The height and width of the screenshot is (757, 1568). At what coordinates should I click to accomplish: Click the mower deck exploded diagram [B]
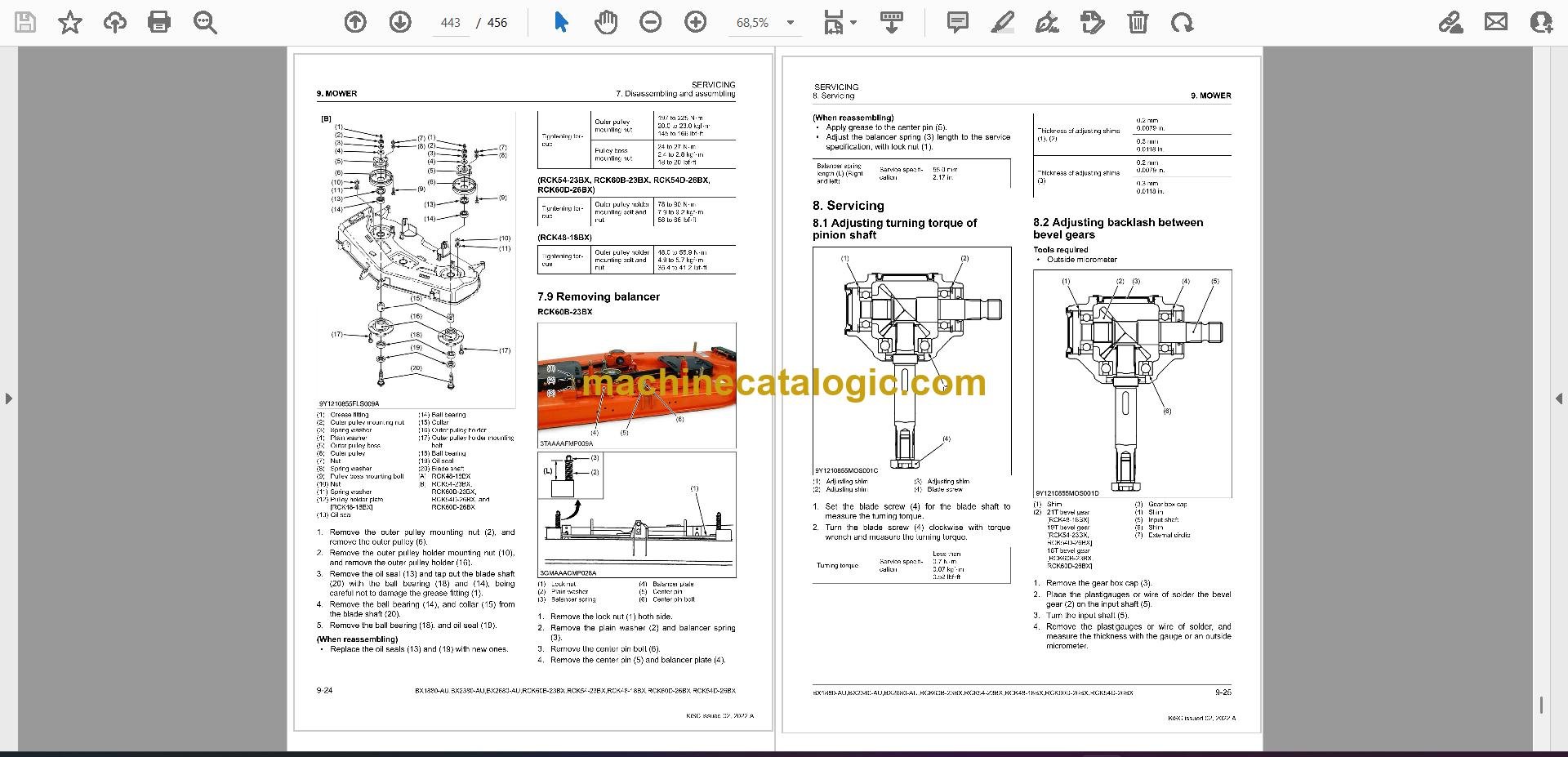(416, 260)
